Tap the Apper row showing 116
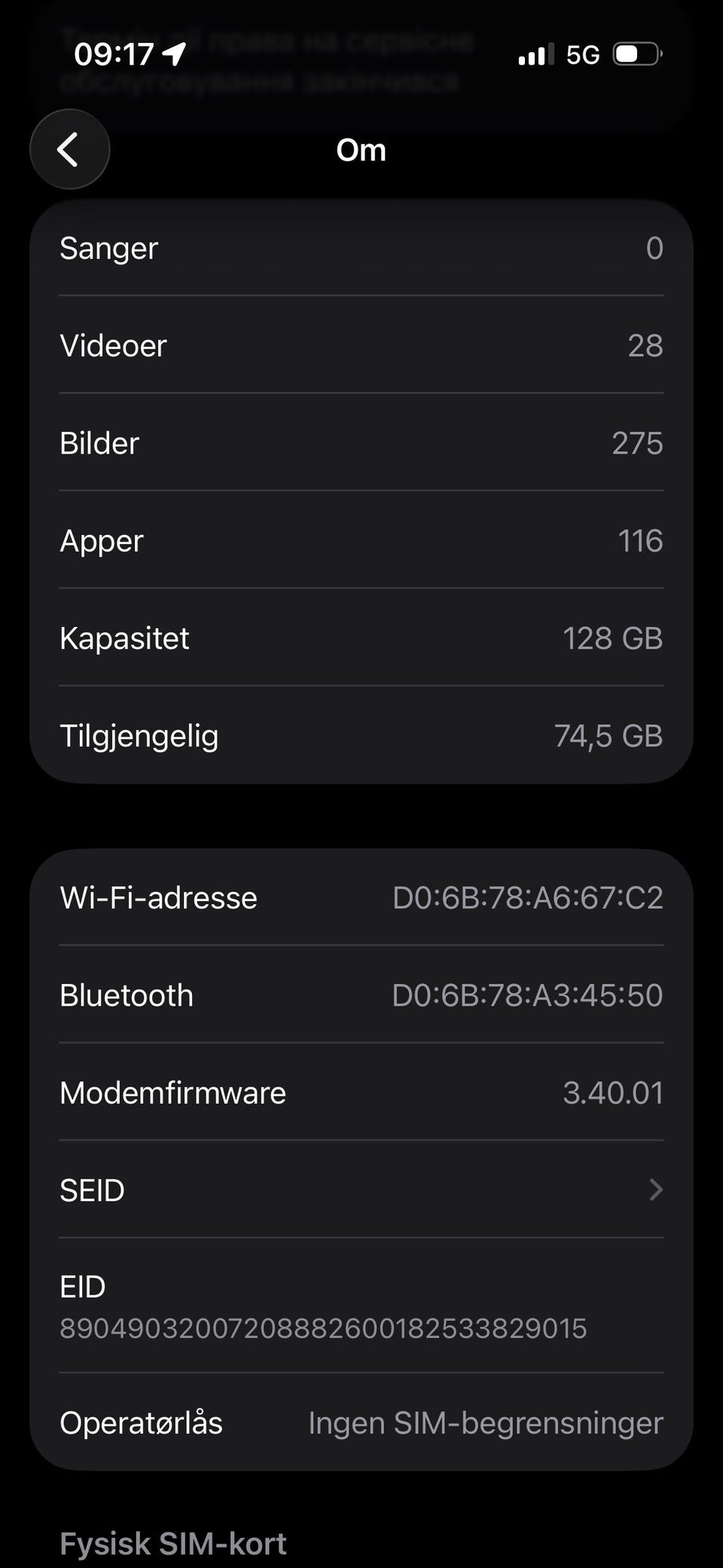This screenshot has width=723, height=1568. pos(361,541)
